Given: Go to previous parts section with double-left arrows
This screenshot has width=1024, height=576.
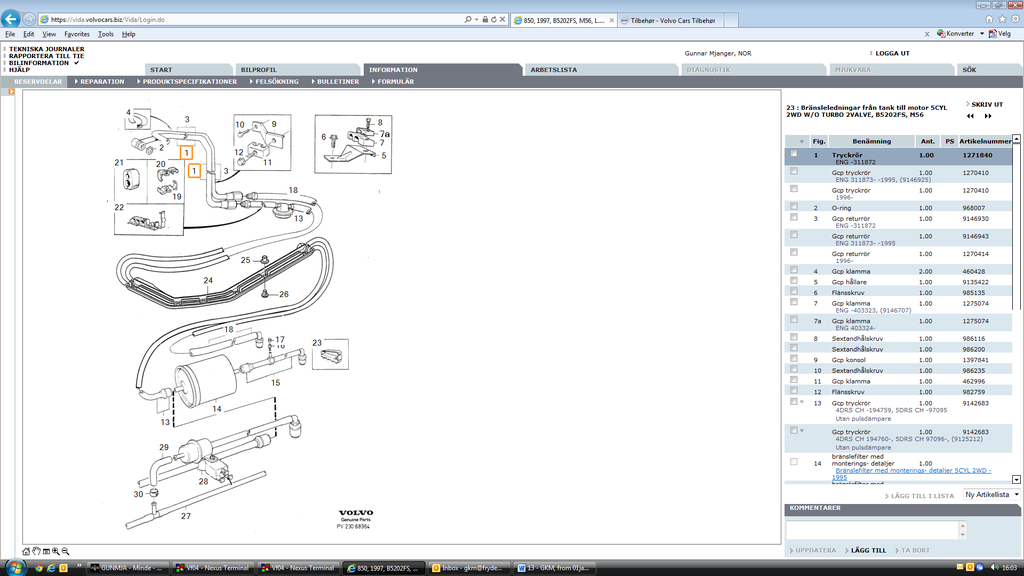Looking at the screenshot, I should 970,116.
